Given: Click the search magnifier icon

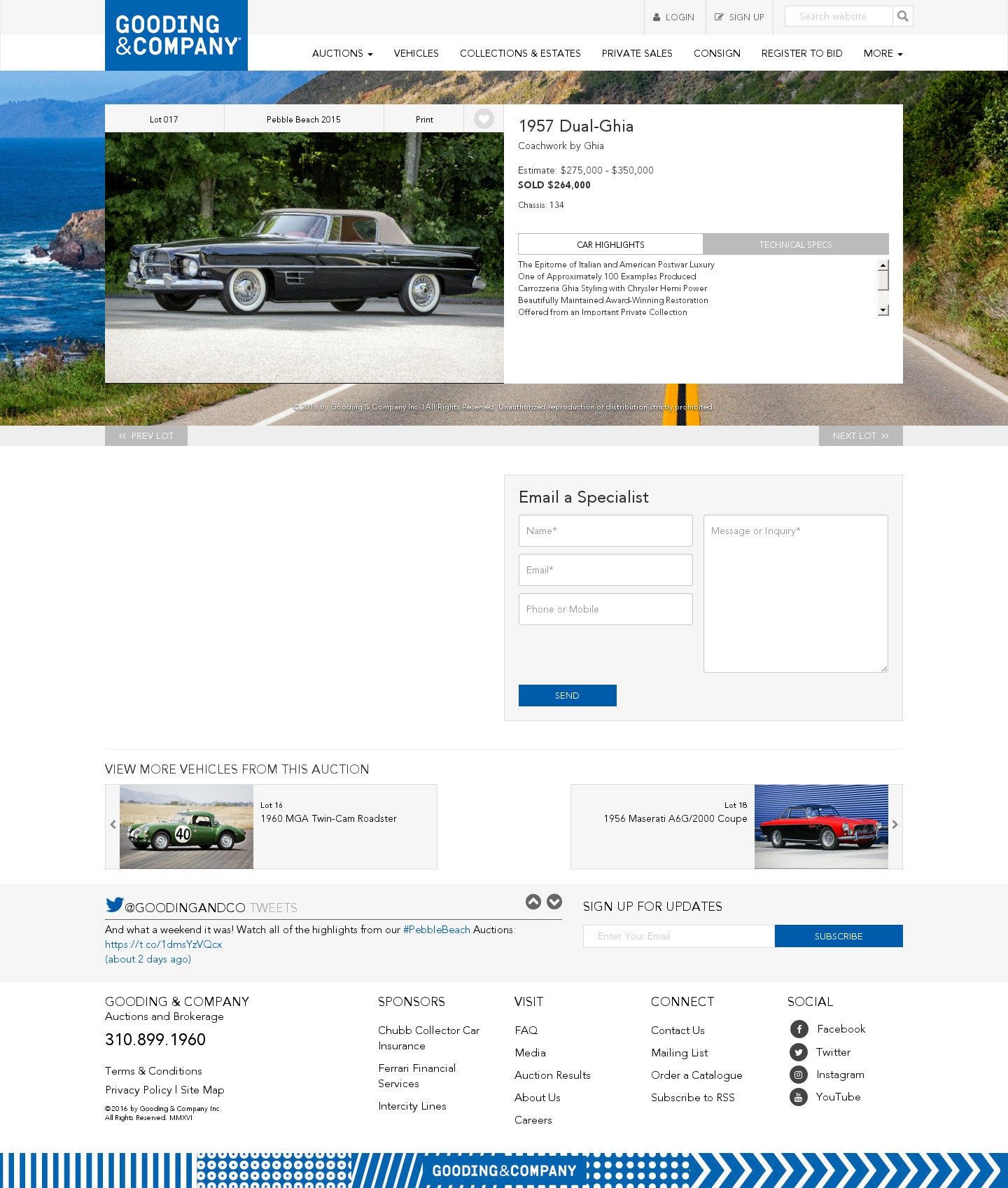Looking at the screenshot, I should tap(903, 16).
